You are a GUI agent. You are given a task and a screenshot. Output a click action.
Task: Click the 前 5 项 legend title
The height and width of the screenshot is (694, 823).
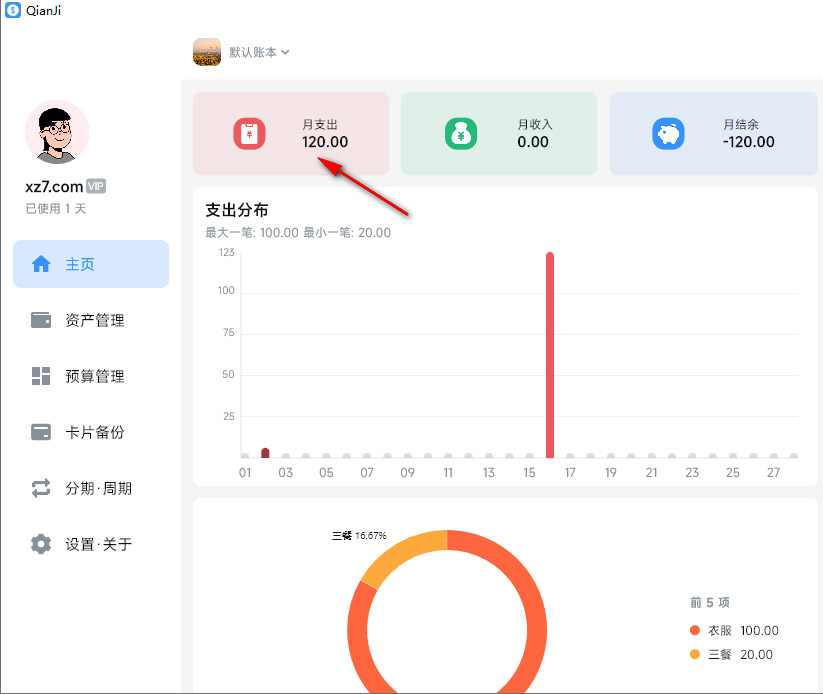710,602
